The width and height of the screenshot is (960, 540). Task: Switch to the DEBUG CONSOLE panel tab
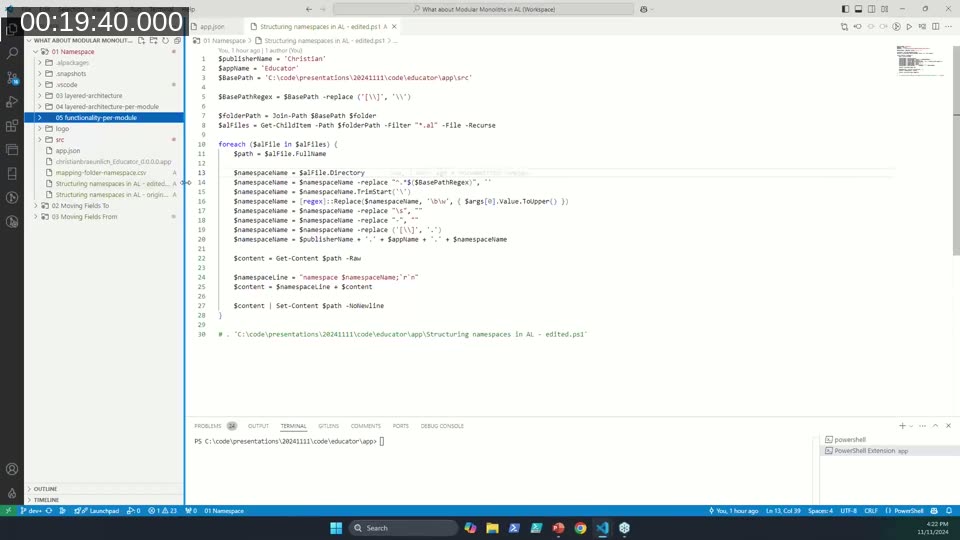point(442,426)
